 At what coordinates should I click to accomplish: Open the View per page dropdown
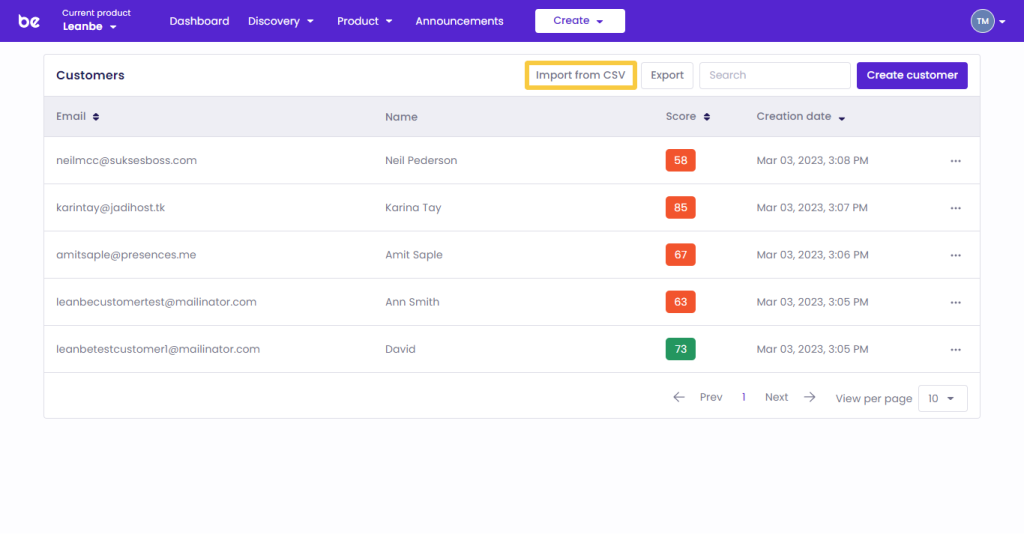pyautogui.click(x=940, y=398)
